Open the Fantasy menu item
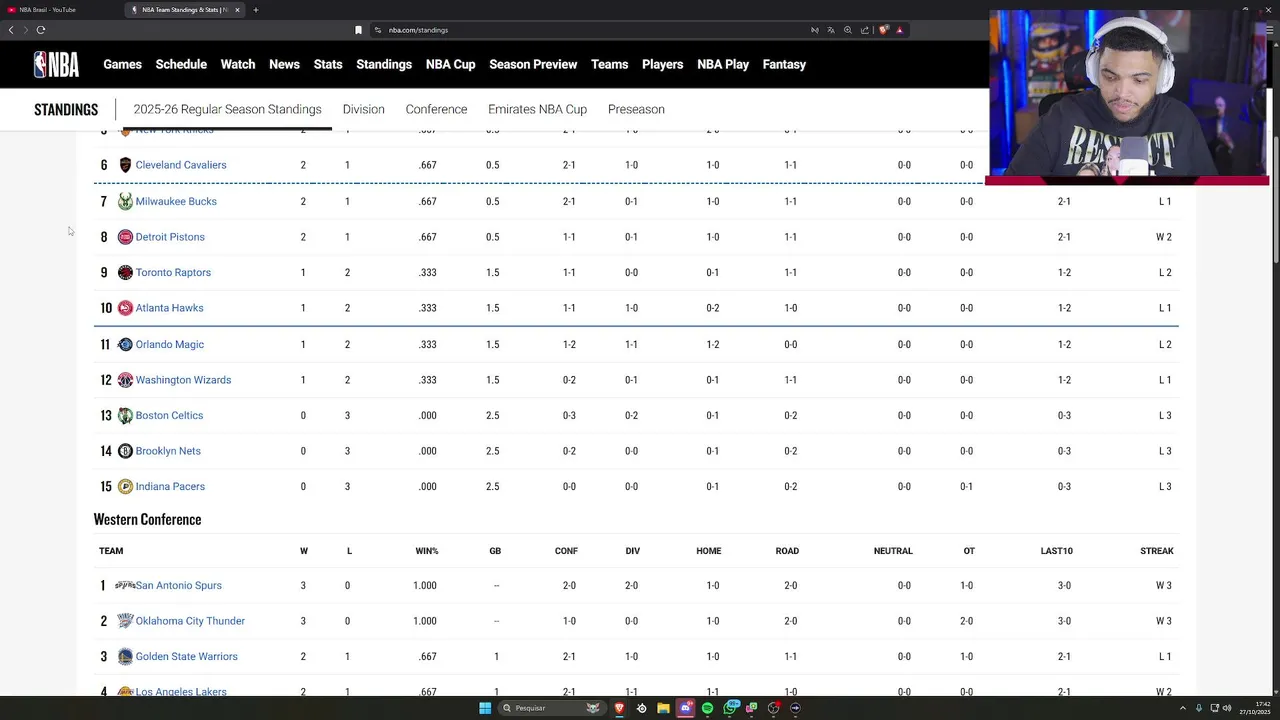This screenshot has height=720, width=1280. pyautogui.click(x=784, y=64)
